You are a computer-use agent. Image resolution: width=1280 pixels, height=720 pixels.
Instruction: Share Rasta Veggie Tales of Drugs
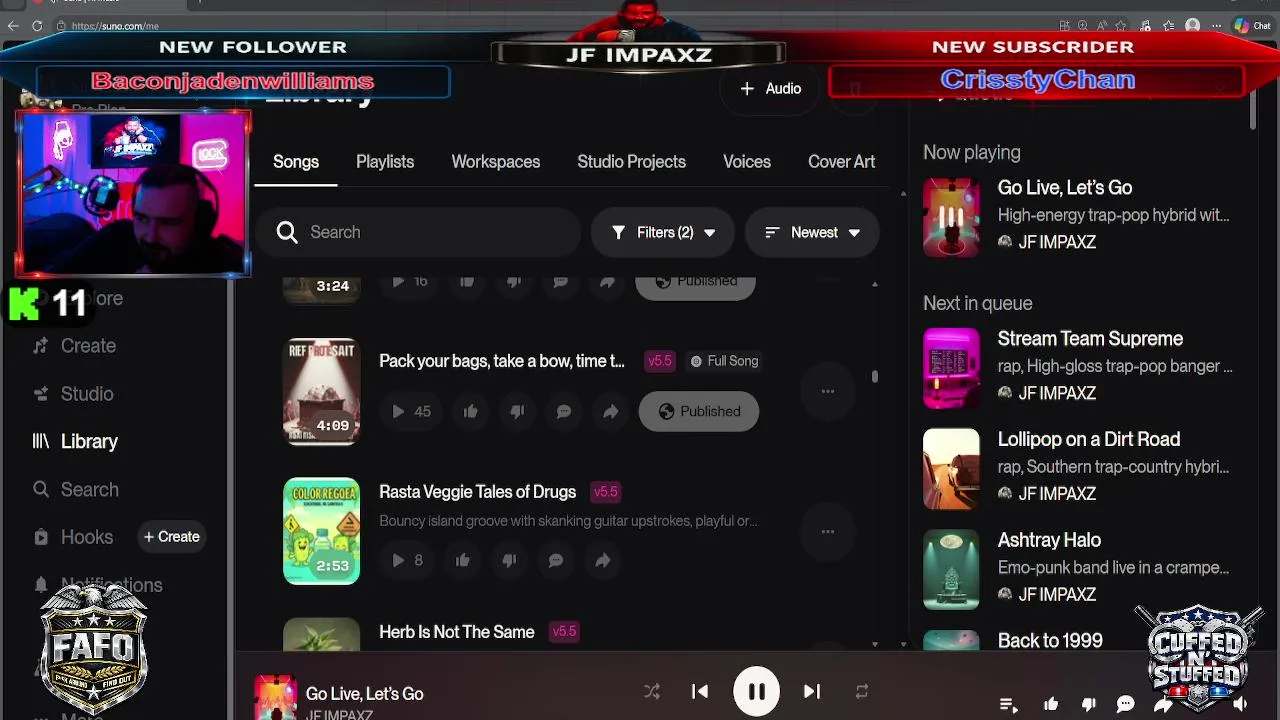point(602,561)
